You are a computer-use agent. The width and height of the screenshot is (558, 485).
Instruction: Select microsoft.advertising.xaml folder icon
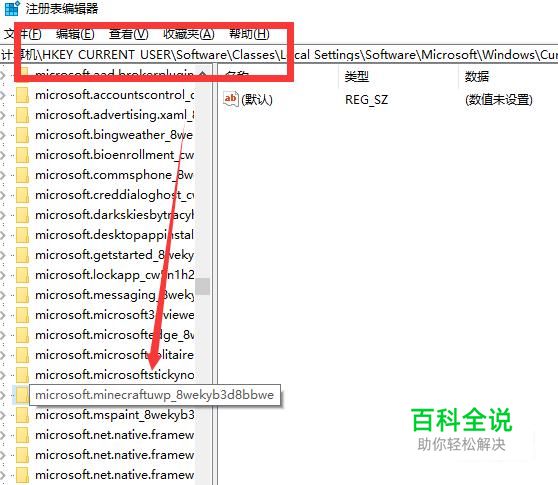click(22, 115)
